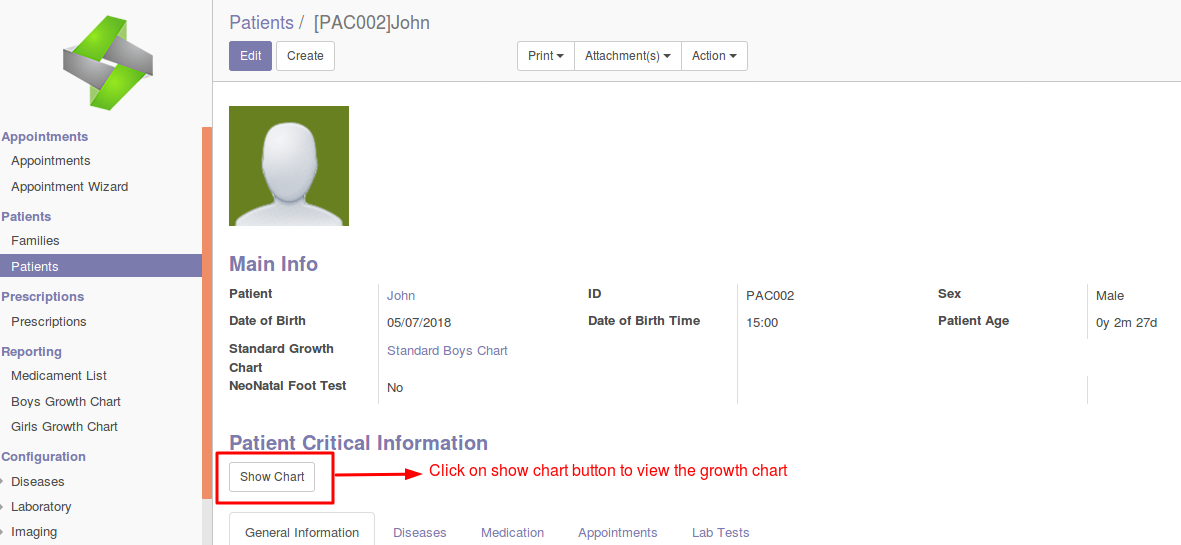Open the Action dropdown
Image resolution: width=1181 pixels, height=545 pixels.
(714, 56)
